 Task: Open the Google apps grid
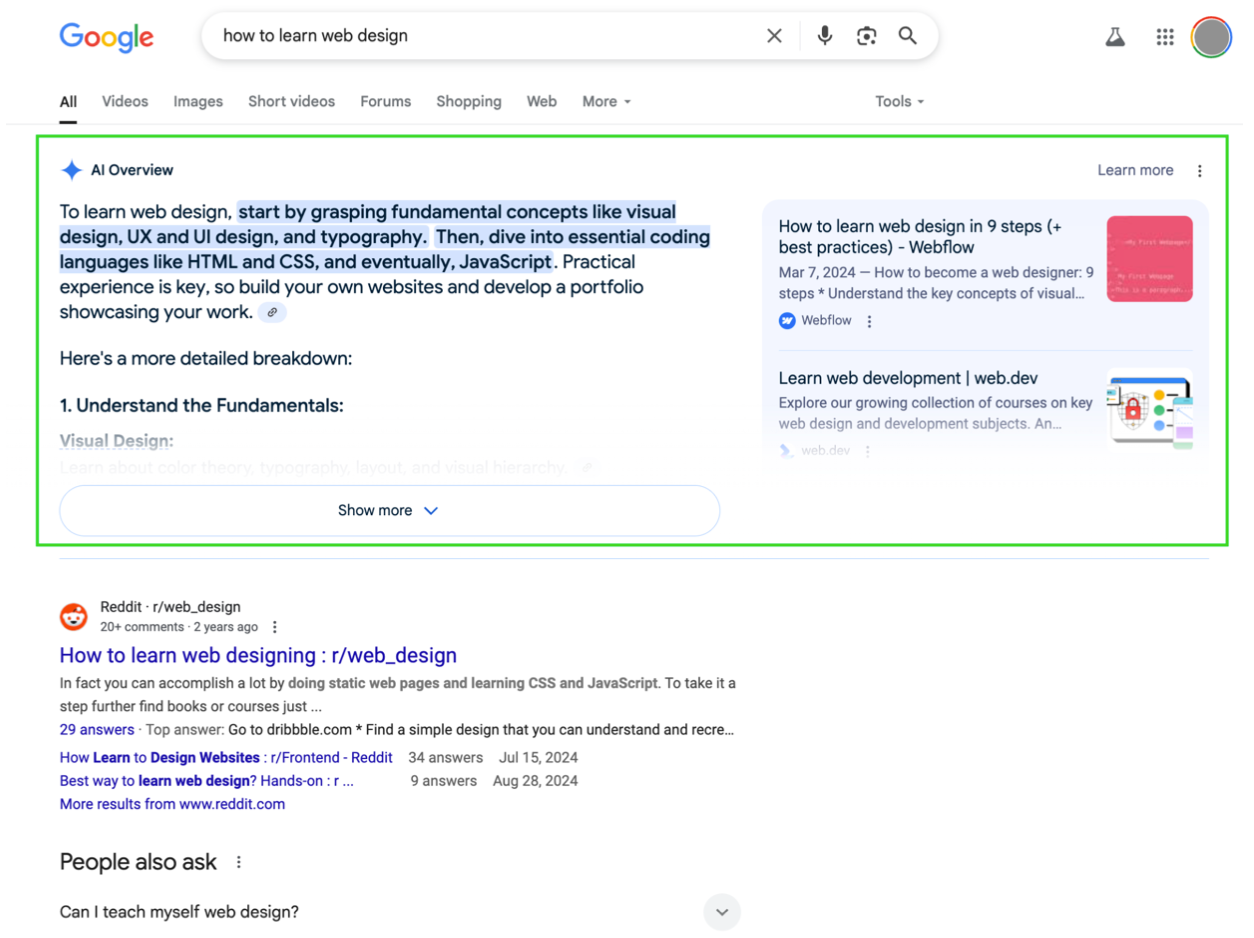click(1165, 36)
